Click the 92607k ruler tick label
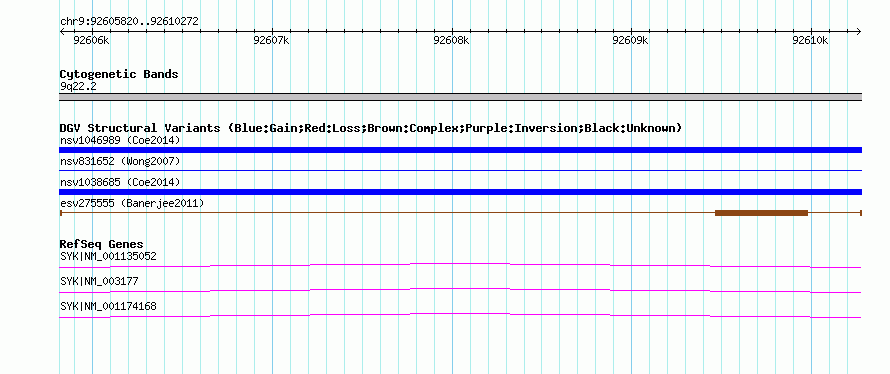 [x=271, y=40]
